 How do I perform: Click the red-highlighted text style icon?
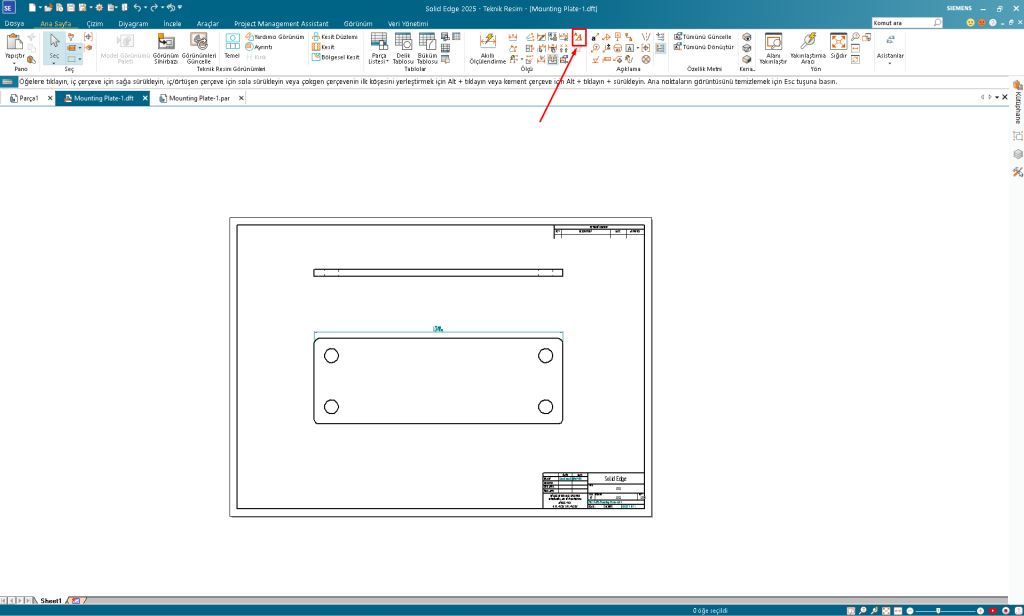pyautogui.click(x=577, y=36)
